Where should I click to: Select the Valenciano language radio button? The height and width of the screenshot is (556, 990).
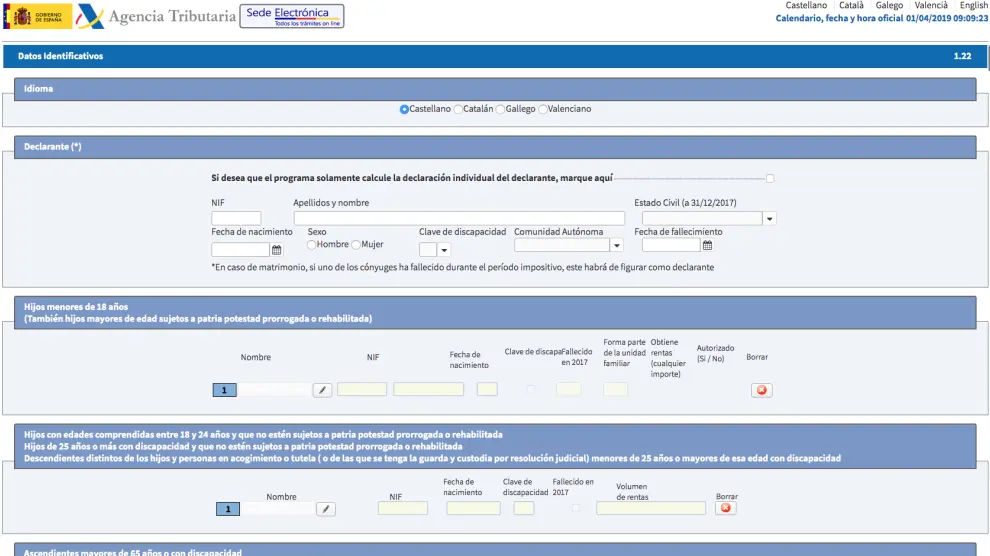coord(543,109)
